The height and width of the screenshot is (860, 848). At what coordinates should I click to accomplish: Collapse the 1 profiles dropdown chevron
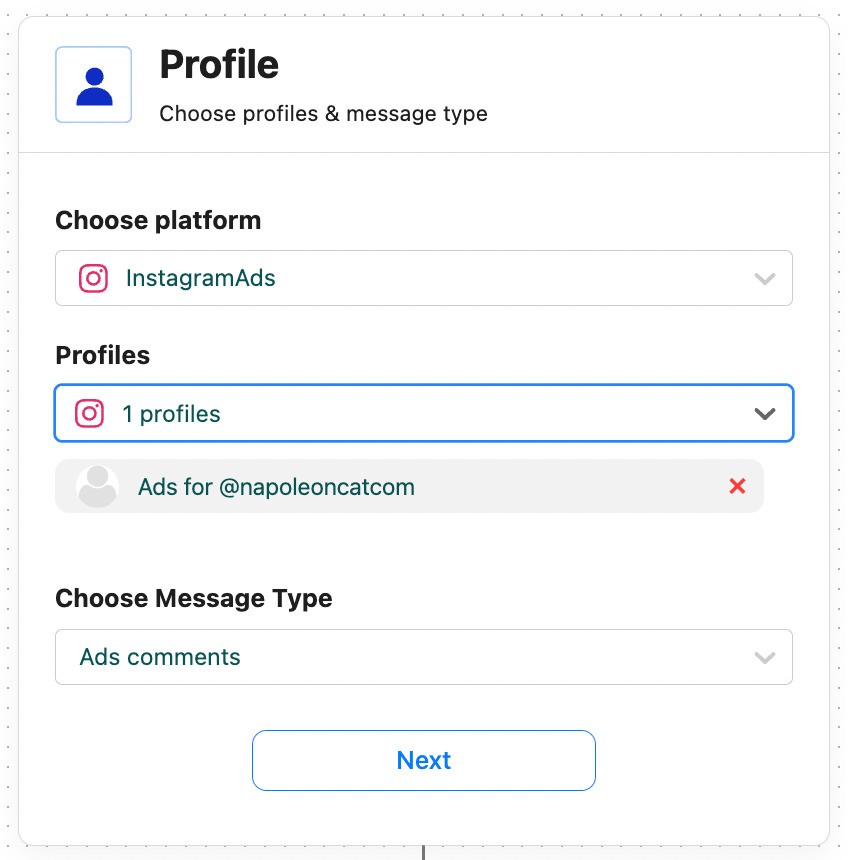765,413
